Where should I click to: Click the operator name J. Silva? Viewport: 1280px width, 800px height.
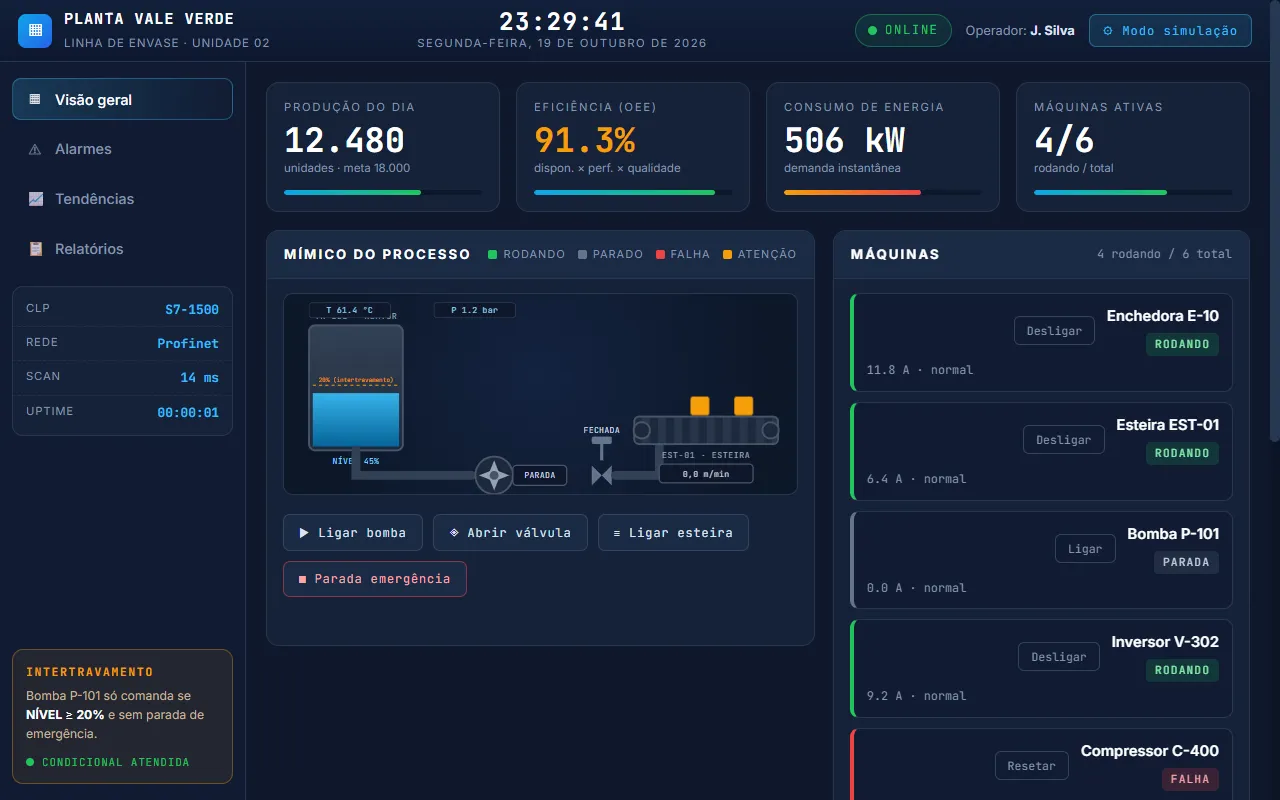(1052, 31)
